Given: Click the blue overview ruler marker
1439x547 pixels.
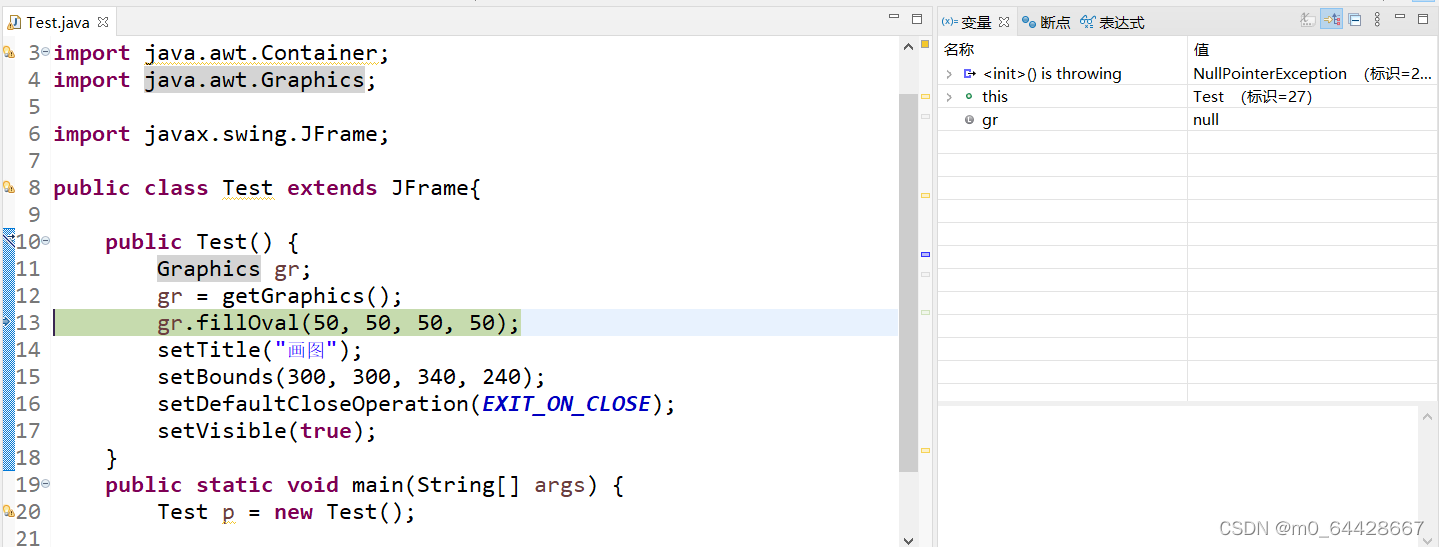Looking at the screenshot, I should [925, 255].
